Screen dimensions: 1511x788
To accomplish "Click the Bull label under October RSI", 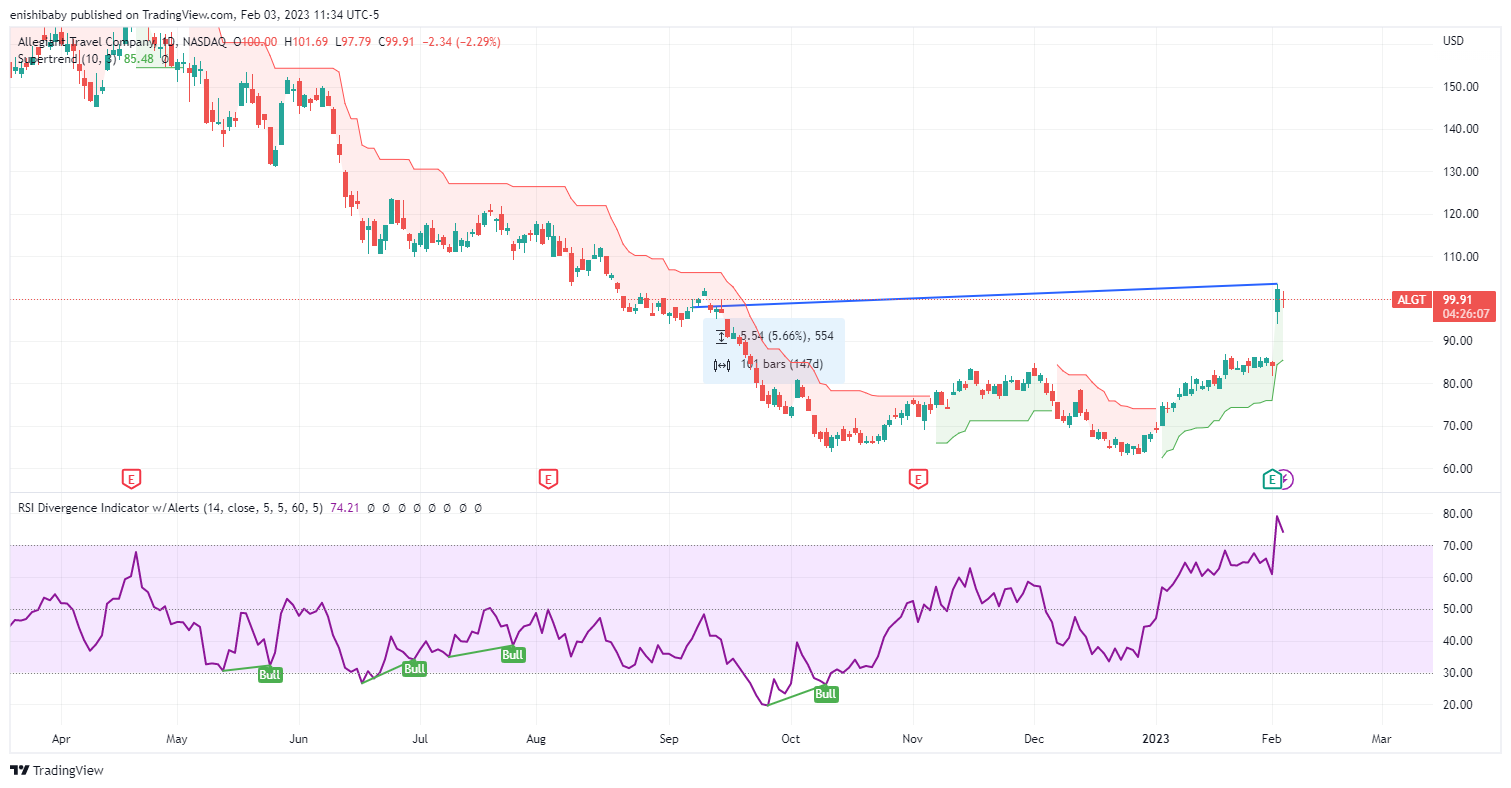I will click(825, 694).
